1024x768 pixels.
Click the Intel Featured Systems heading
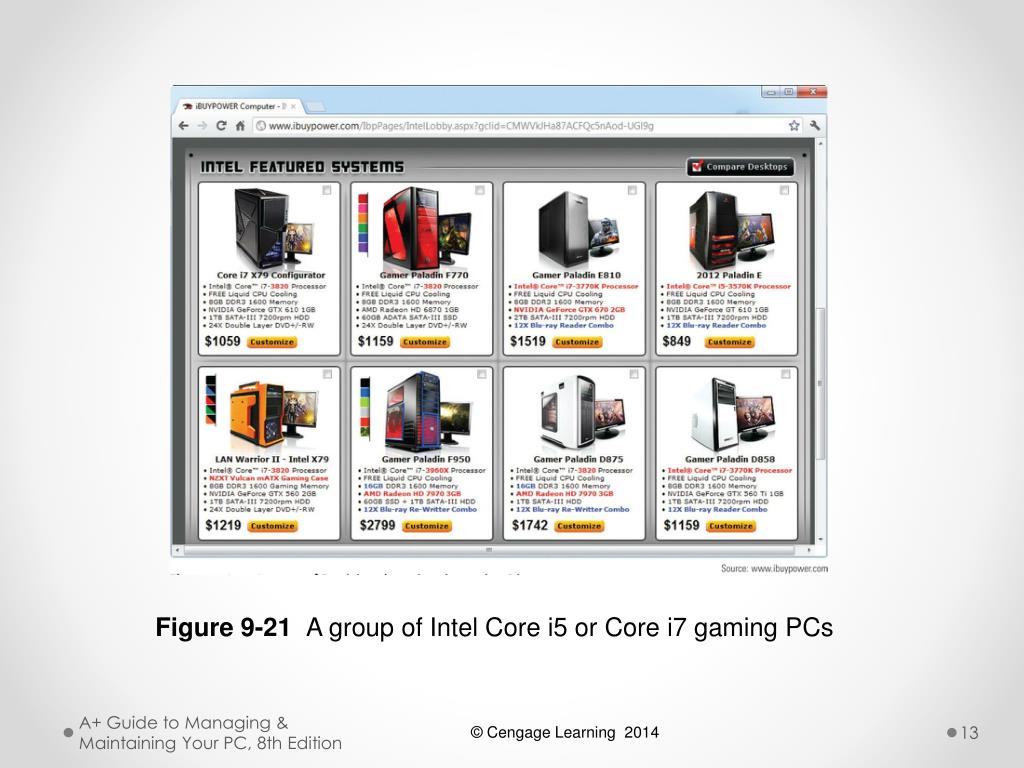302,167
